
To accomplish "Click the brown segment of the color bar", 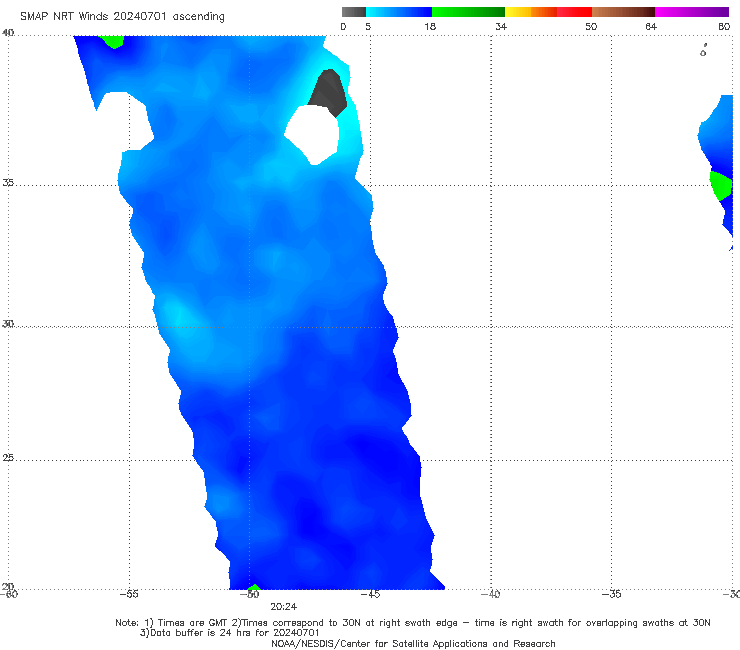I will (623, 12).
